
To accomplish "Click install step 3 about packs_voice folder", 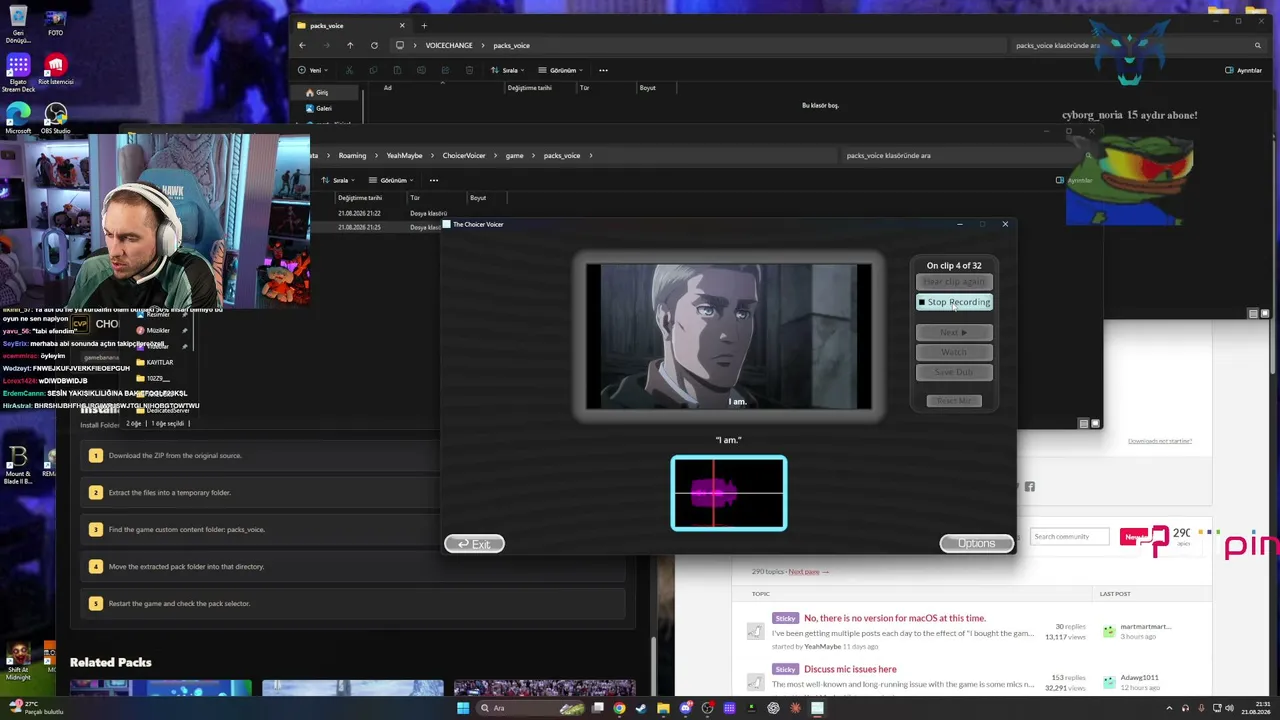I will tap(352, 529).
